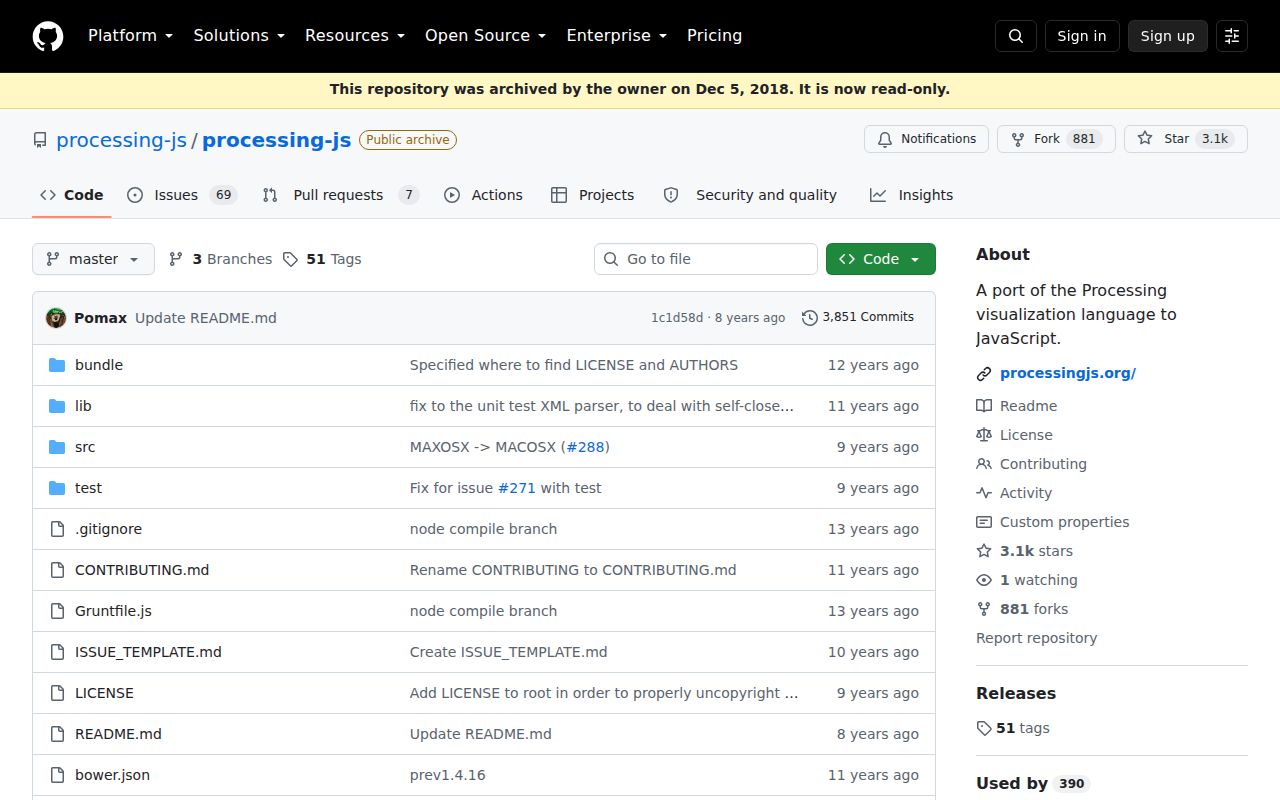1280x800 pixels.
Task: Click the link icon beside processingjs.org
Action: (x=984, y=374)
